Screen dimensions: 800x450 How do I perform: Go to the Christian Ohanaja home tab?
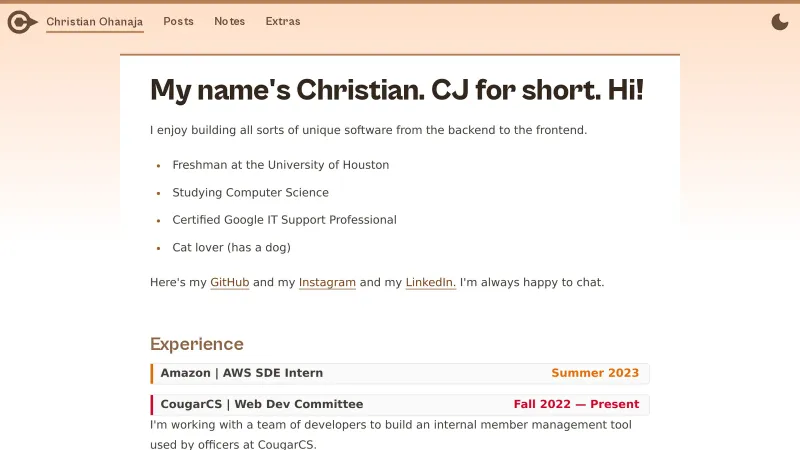coord(95,21)
